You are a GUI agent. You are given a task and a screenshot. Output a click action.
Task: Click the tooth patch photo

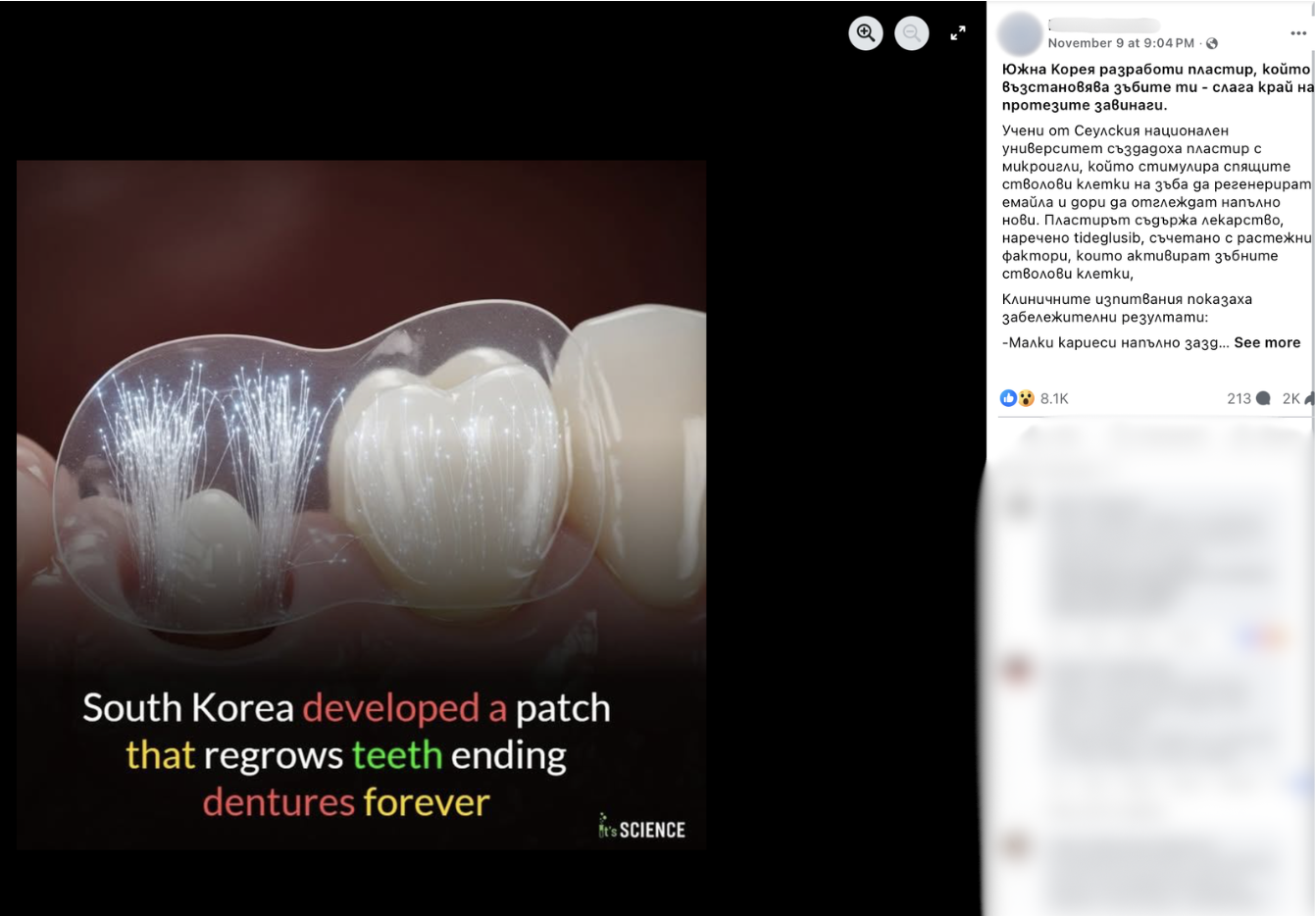coord(361,441)
